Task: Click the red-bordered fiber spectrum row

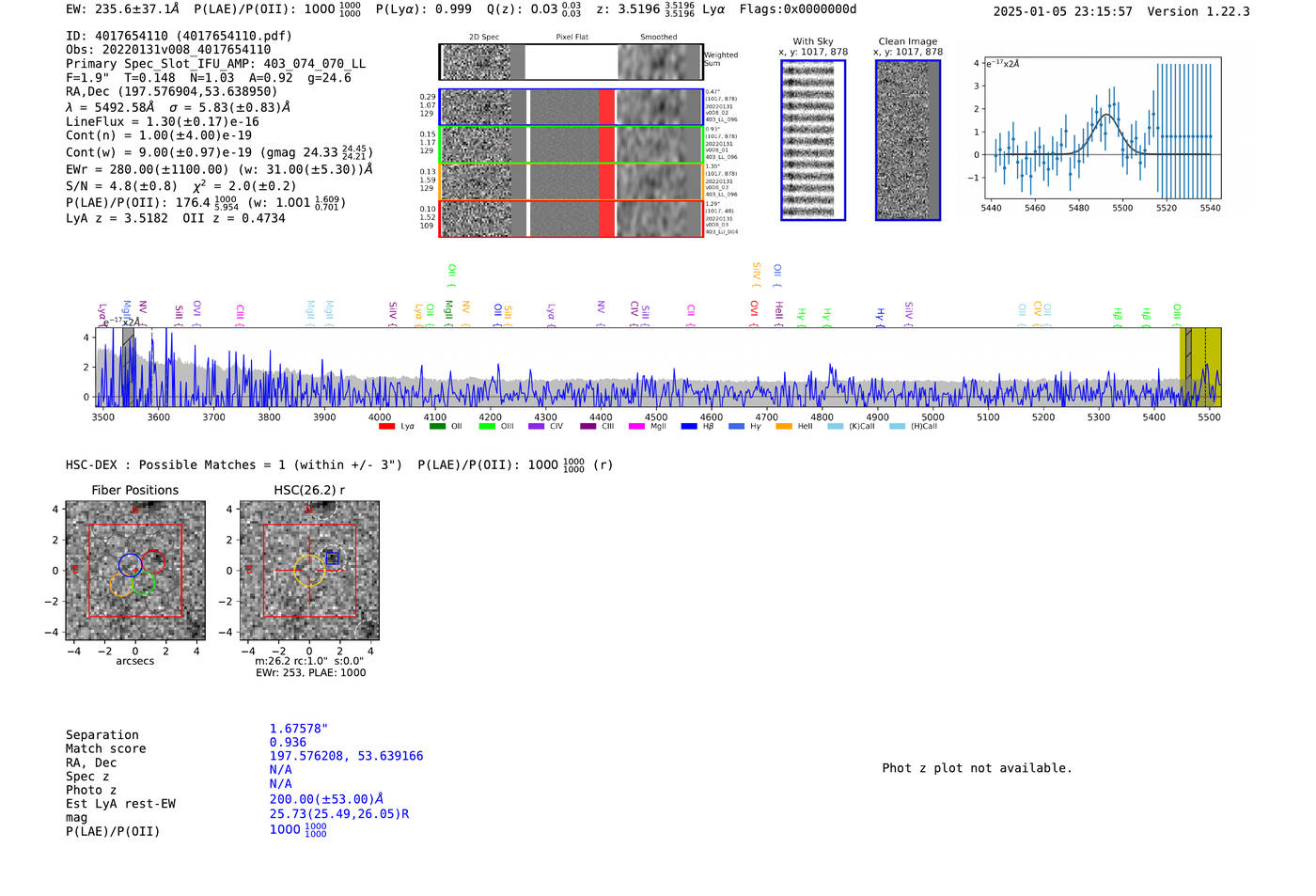Action: pos(571,218)
